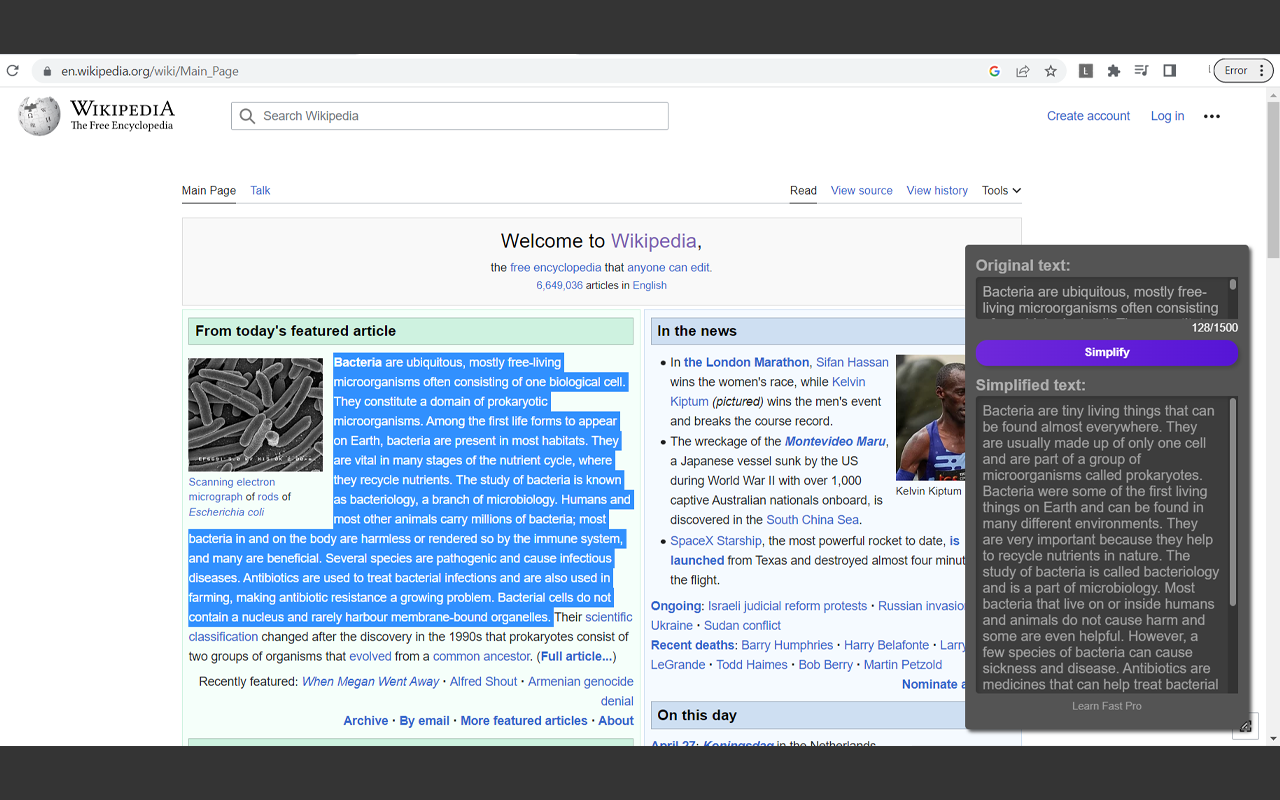The image size is (1280, 800).
Task: Click the 'free encyclopedia' link
Action: point(556,267)
